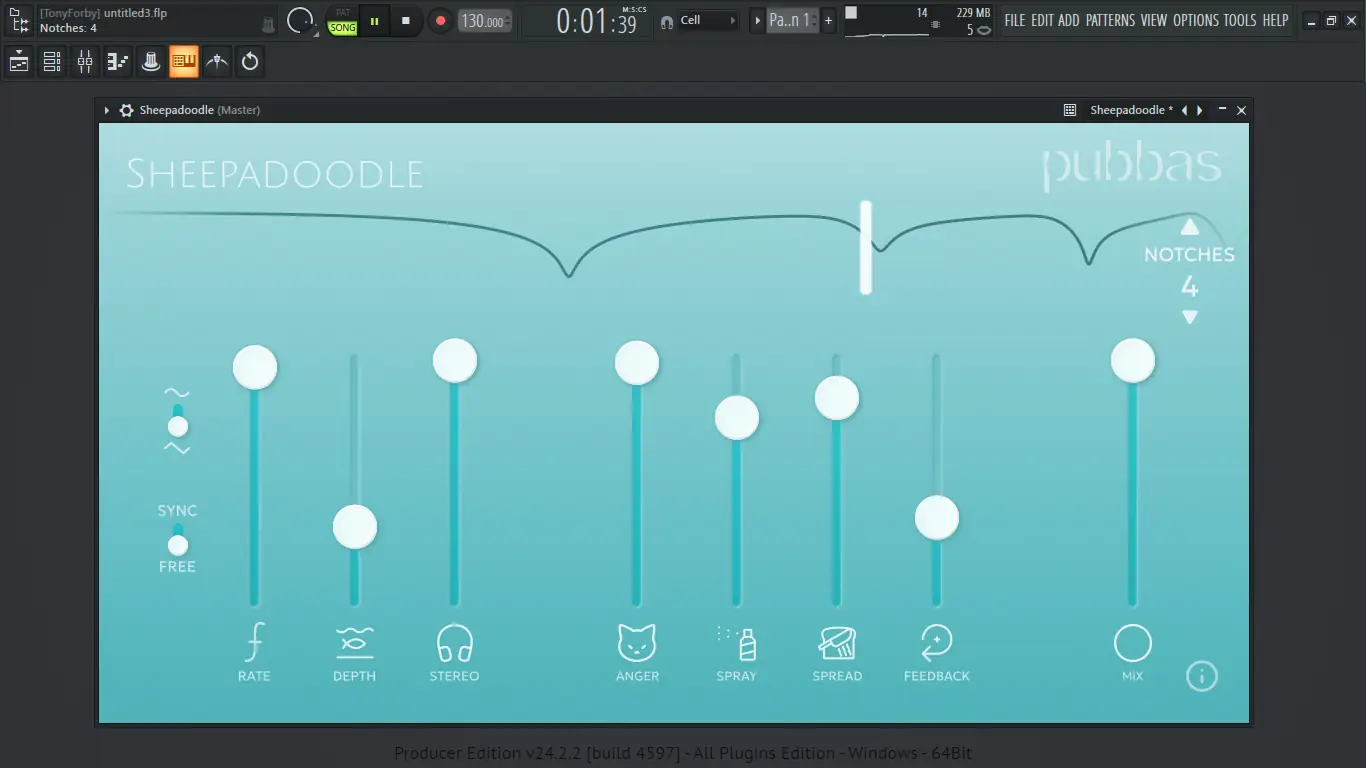The width and height of the screenshot is (1366, 768).
Task: Click the Spray slider handle
Action: pyautogui.click(x=737, y=417)
